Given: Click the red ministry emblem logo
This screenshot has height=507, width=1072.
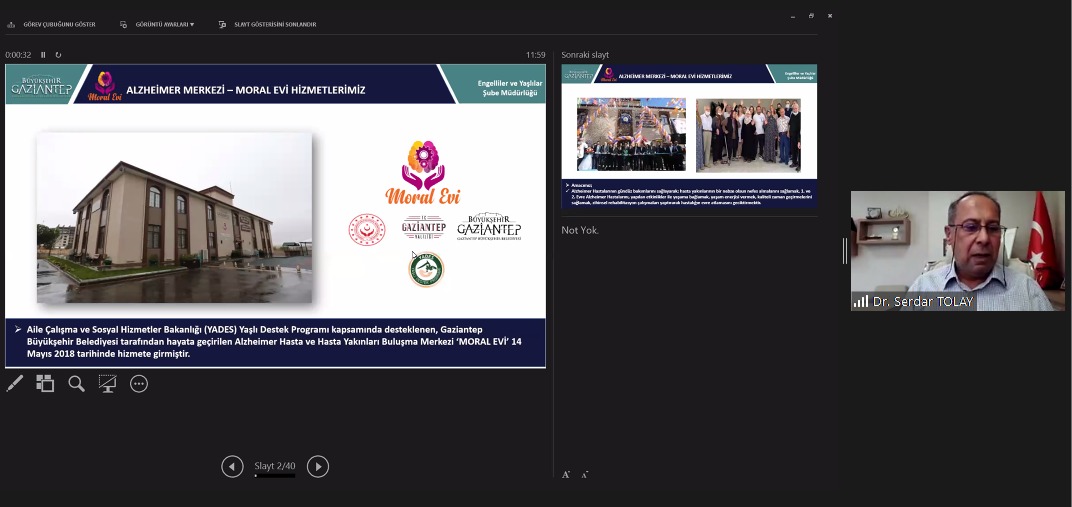Looking at the screenshot, I should coord(367,230).
